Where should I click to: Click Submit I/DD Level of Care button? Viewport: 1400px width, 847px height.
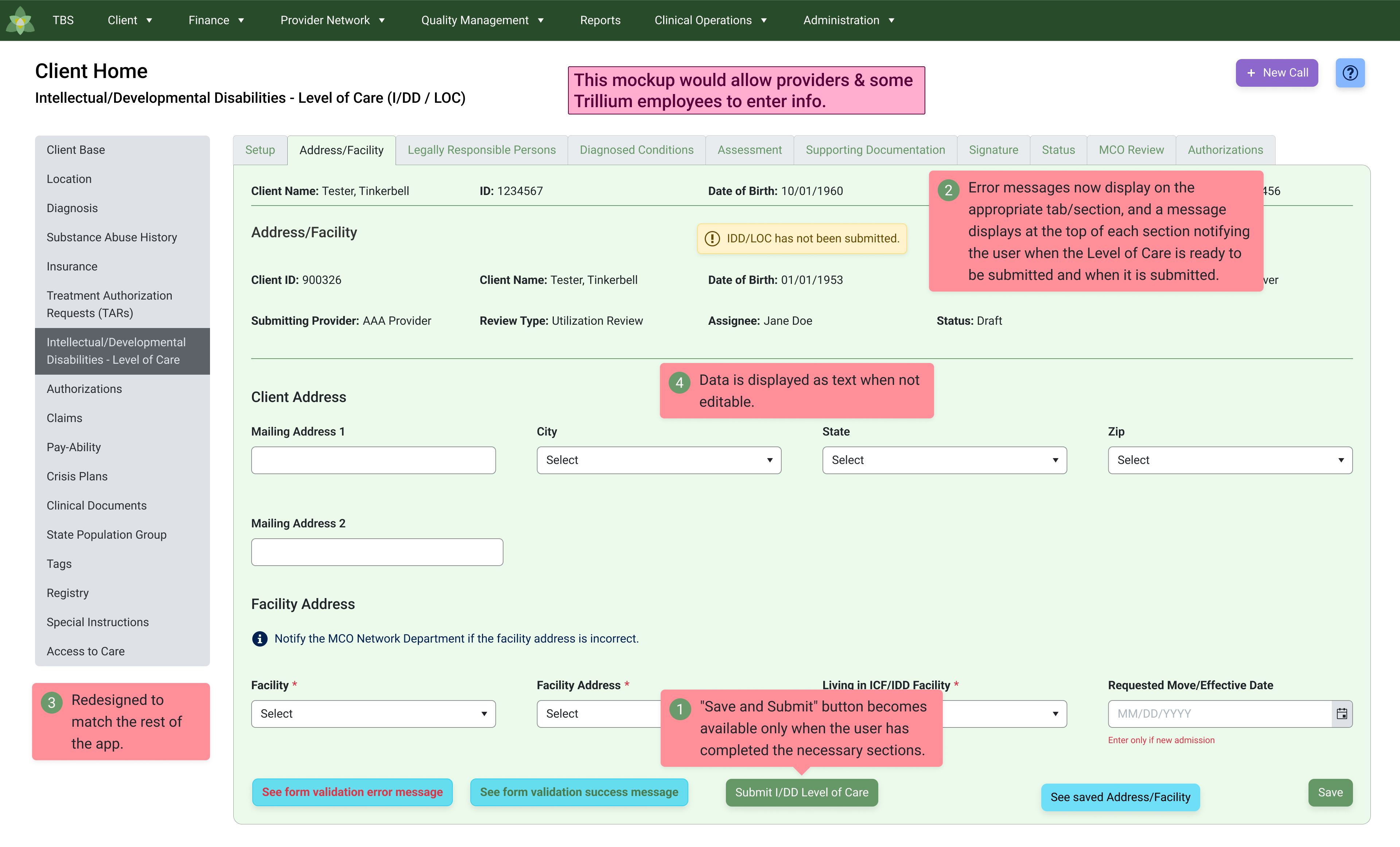[802, 792]
